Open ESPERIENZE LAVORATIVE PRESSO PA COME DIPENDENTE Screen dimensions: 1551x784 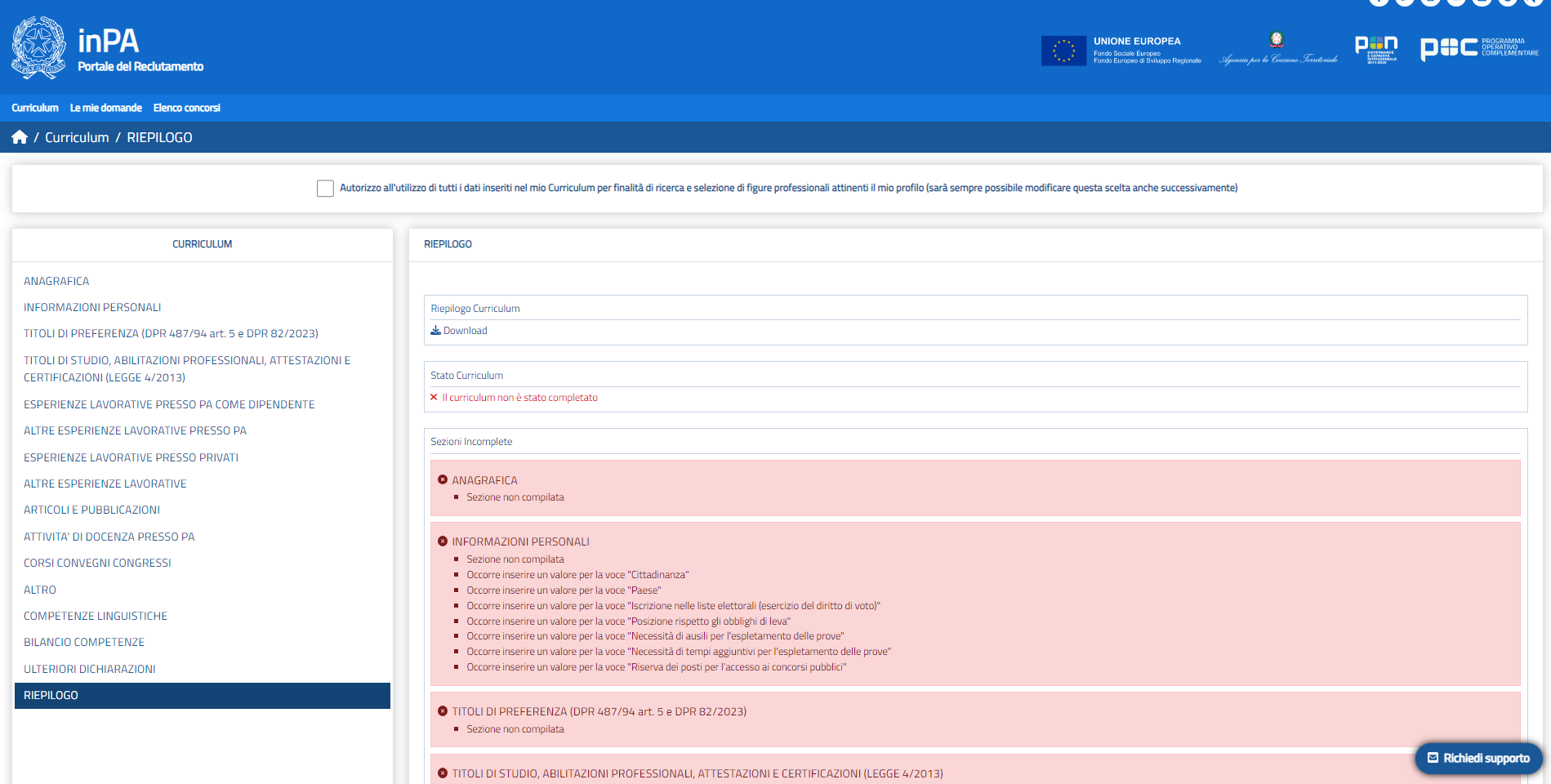[169, 404]
